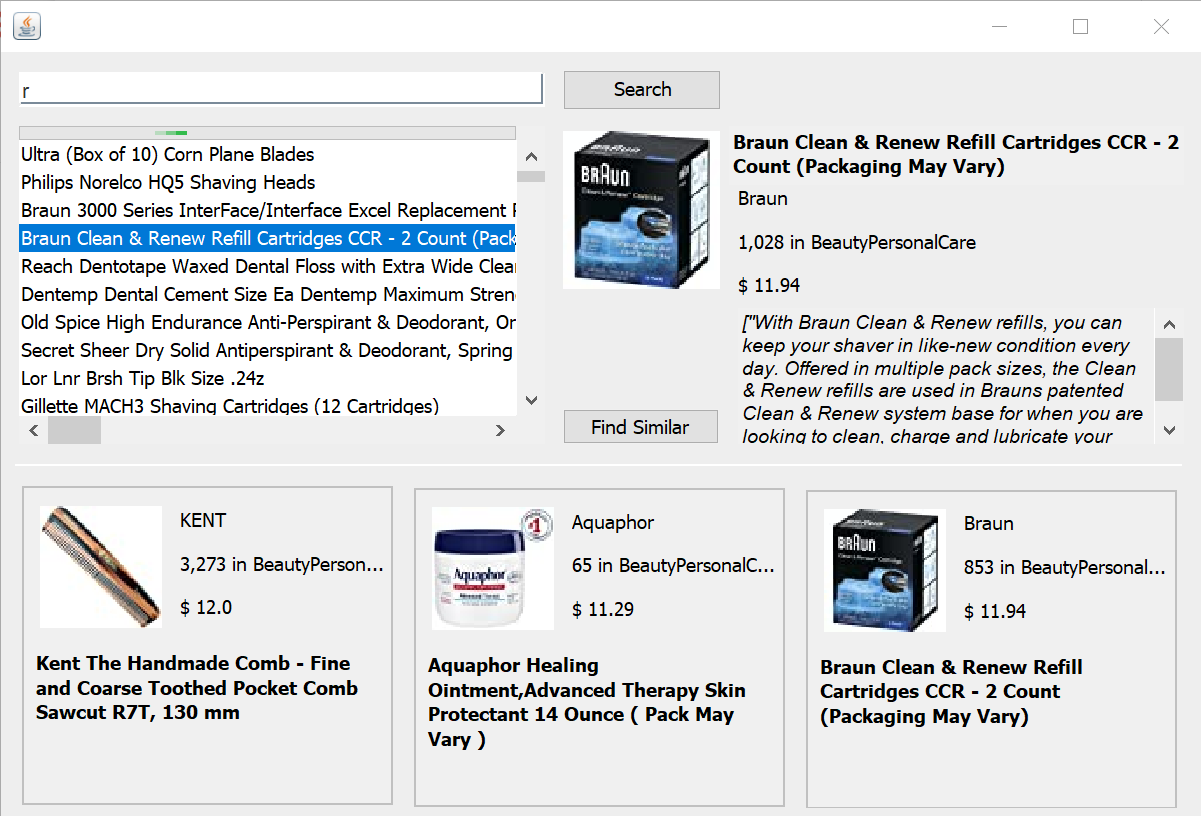
Task: Click results list scroll-down arrow
Action: (x=531, y=401)
